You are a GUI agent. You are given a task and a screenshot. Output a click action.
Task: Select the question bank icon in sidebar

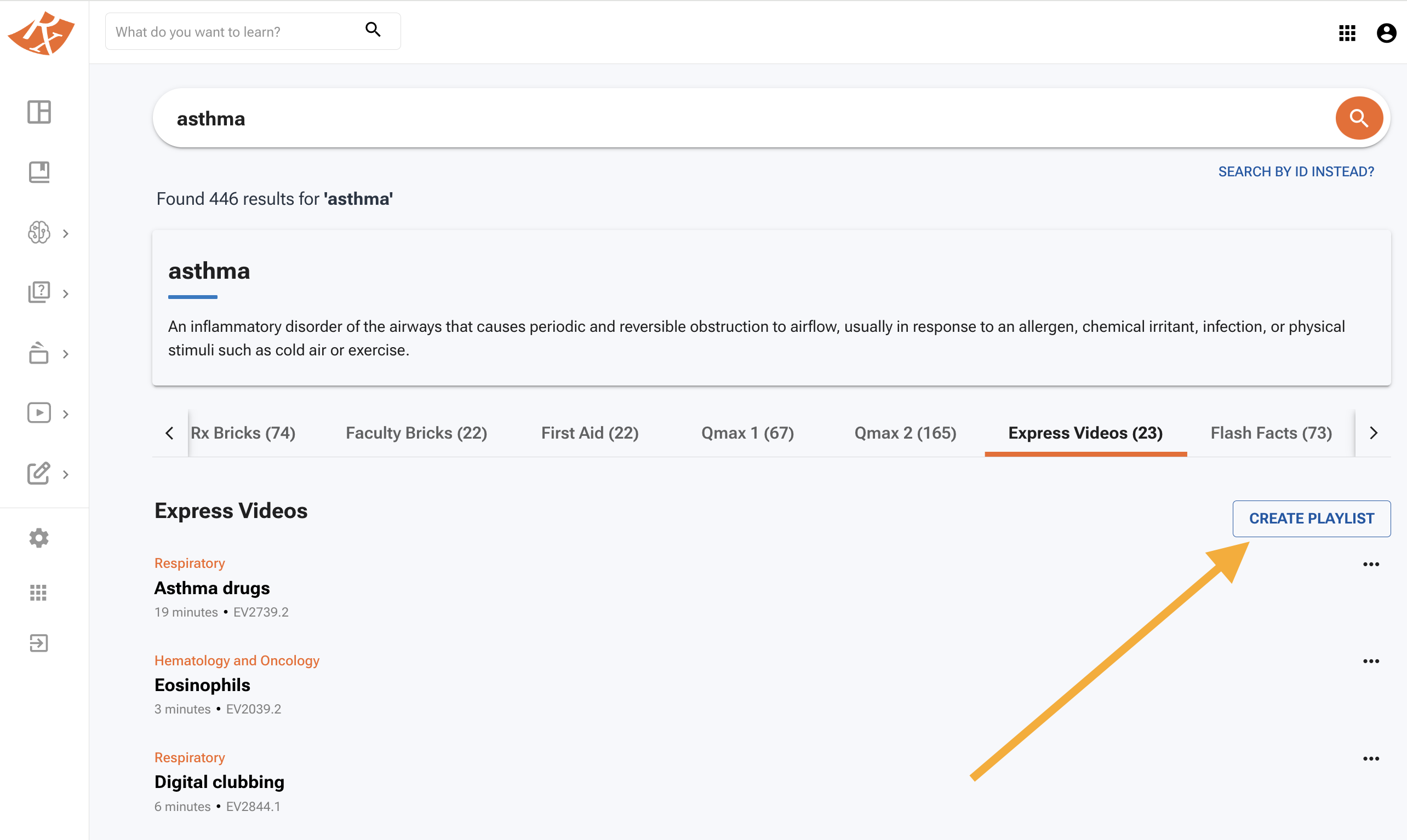(x=38, y=292)
